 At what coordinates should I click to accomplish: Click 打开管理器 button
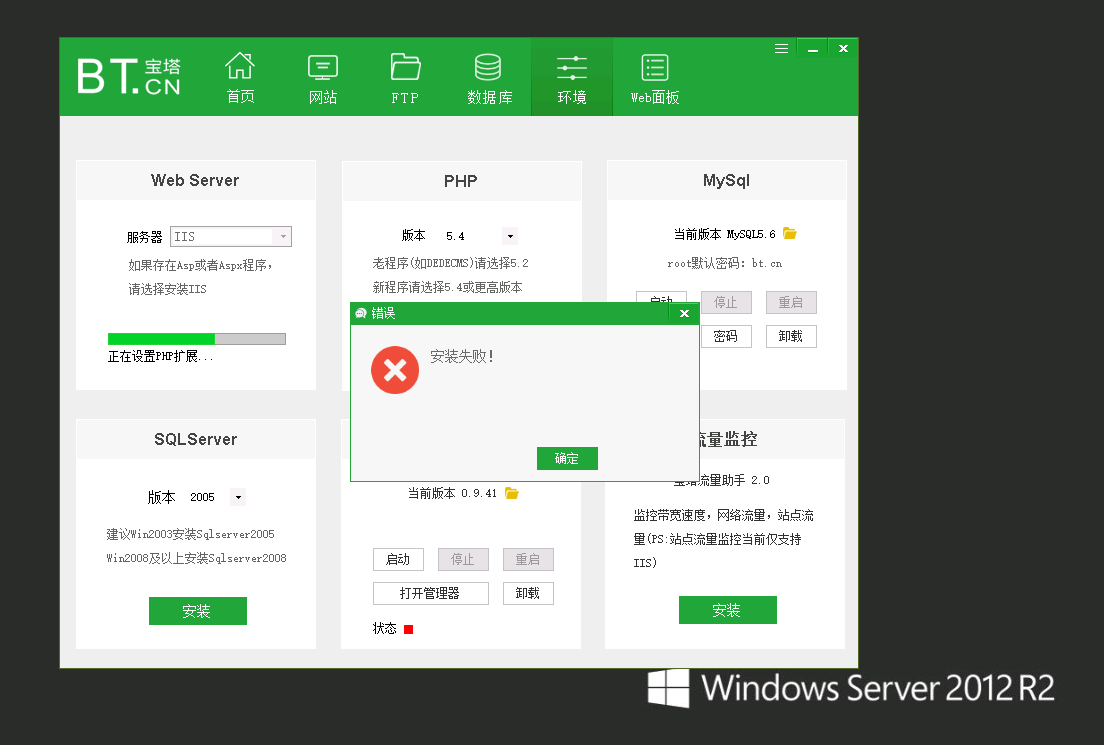[430, 593]
